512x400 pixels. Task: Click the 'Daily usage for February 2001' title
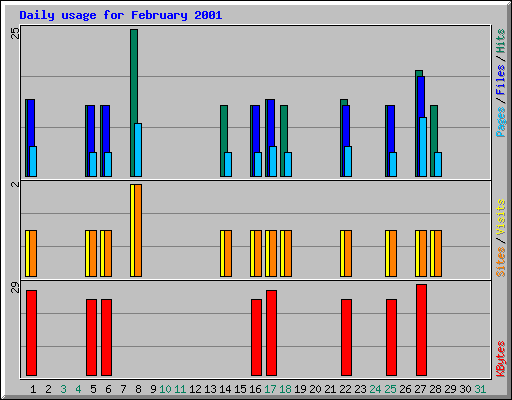click(x=121, y=15)
